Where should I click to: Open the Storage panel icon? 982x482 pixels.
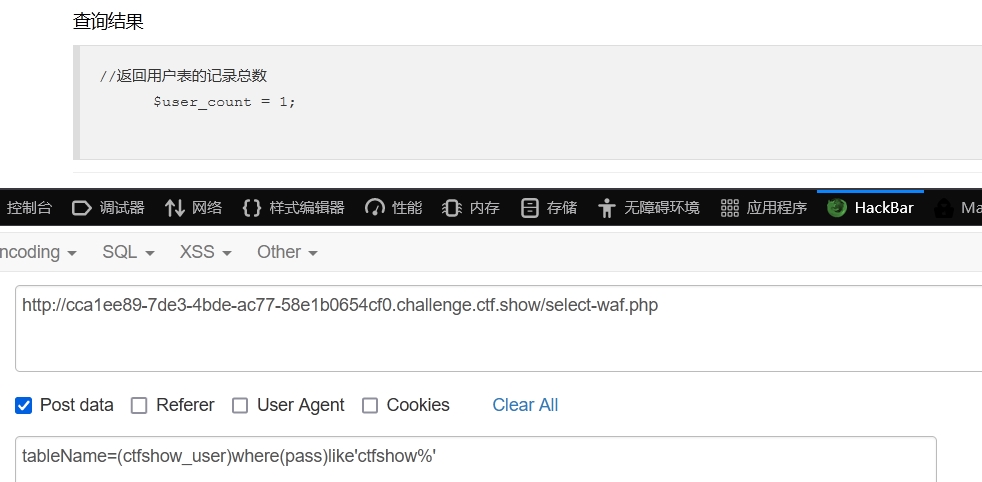[x=530, y=208]
